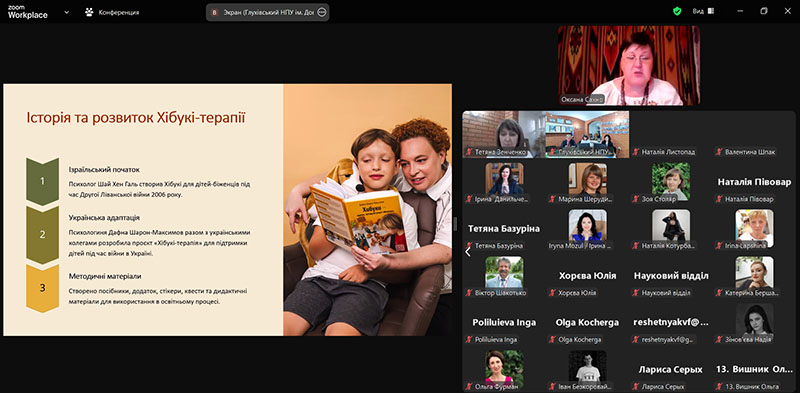The height and width of the screenshot is (393, 800).
Task: Click the muted mic icon beside Валентина Шпак
Action: [719, 152]
